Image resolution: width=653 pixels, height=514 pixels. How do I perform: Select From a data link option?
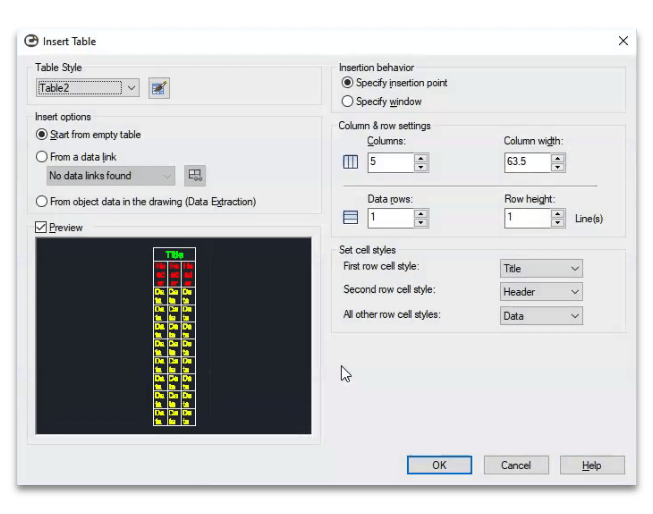76,157
